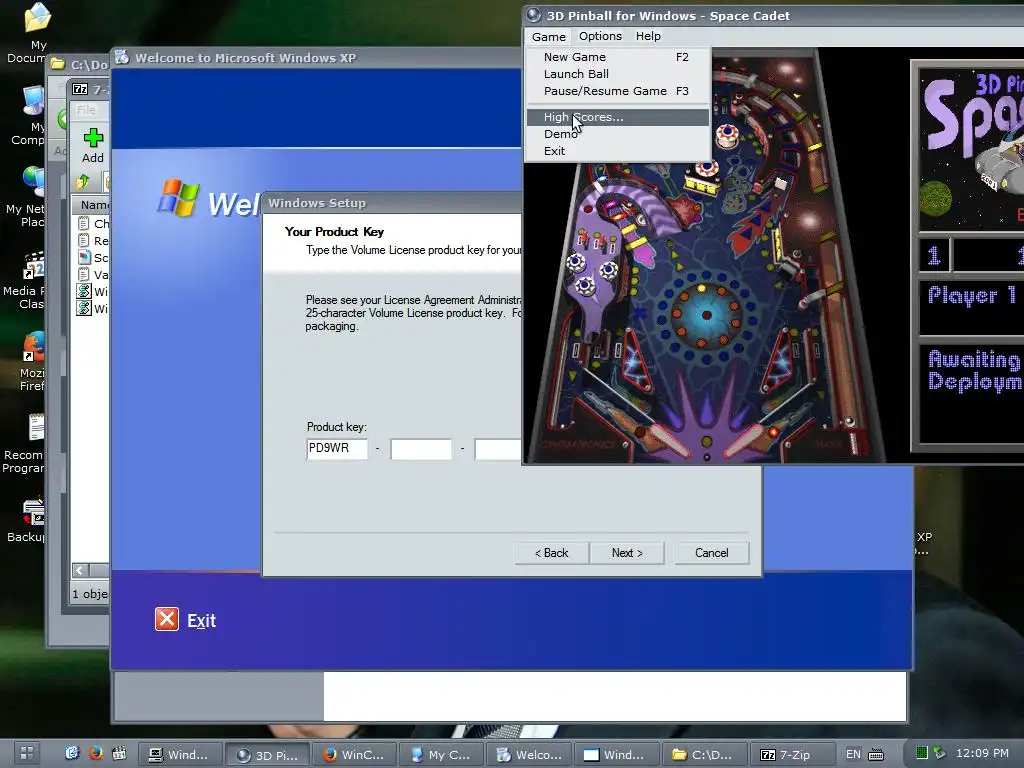1024x768 pixels.
Task: Click the Start button on the taskbar
Action: coord(27,753)
